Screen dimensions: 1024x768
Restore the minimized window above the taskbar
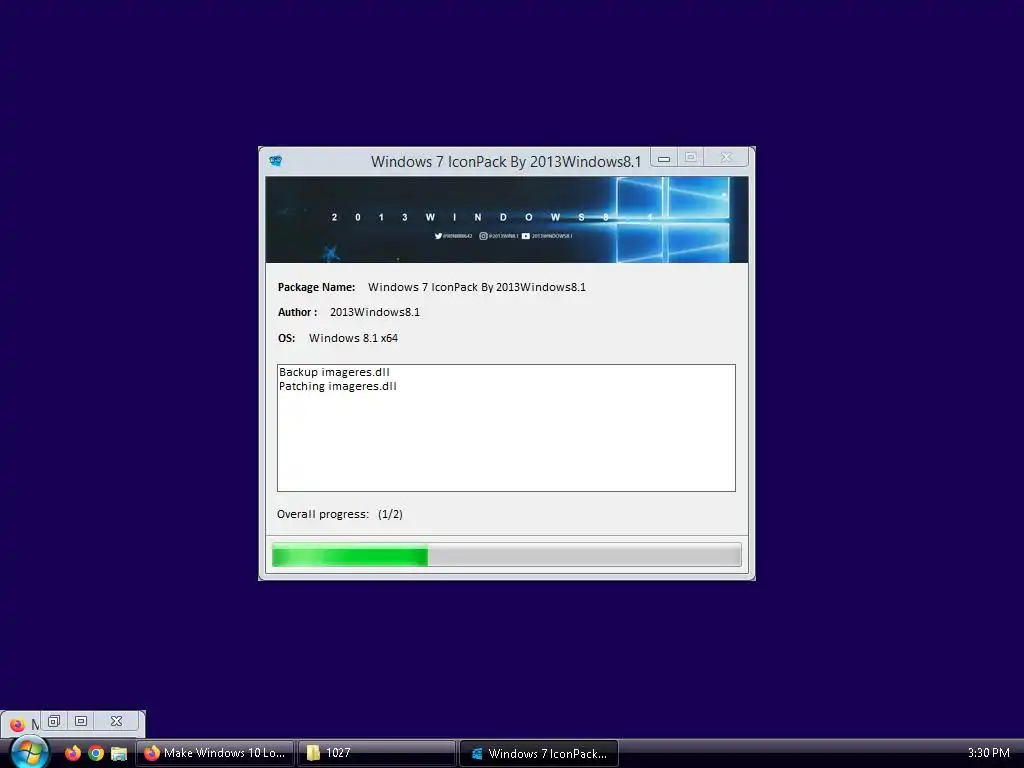[54, 721]
